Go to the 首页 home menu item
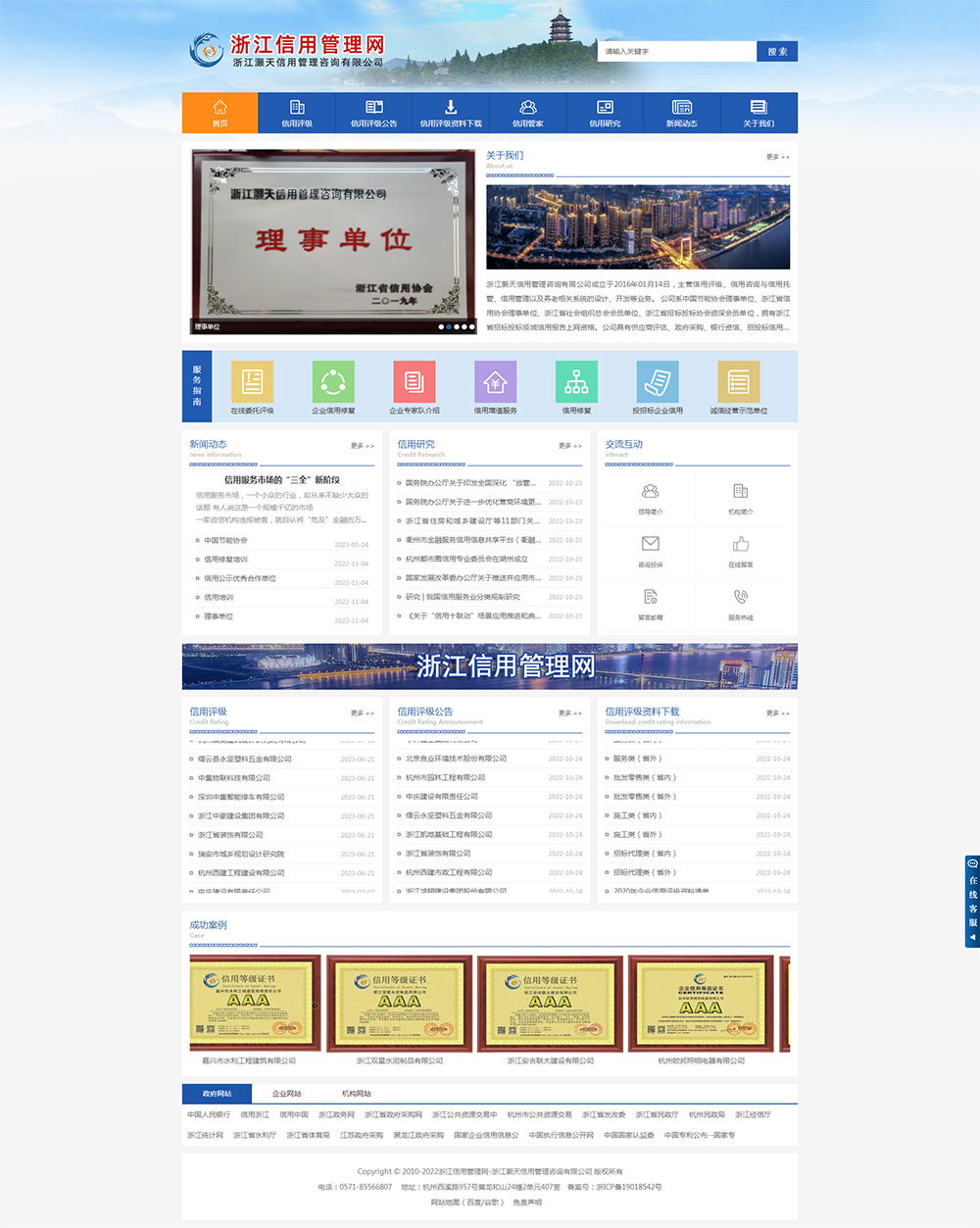The height and width of the screenshot is (1228, 980). click(x=220, y=113)
